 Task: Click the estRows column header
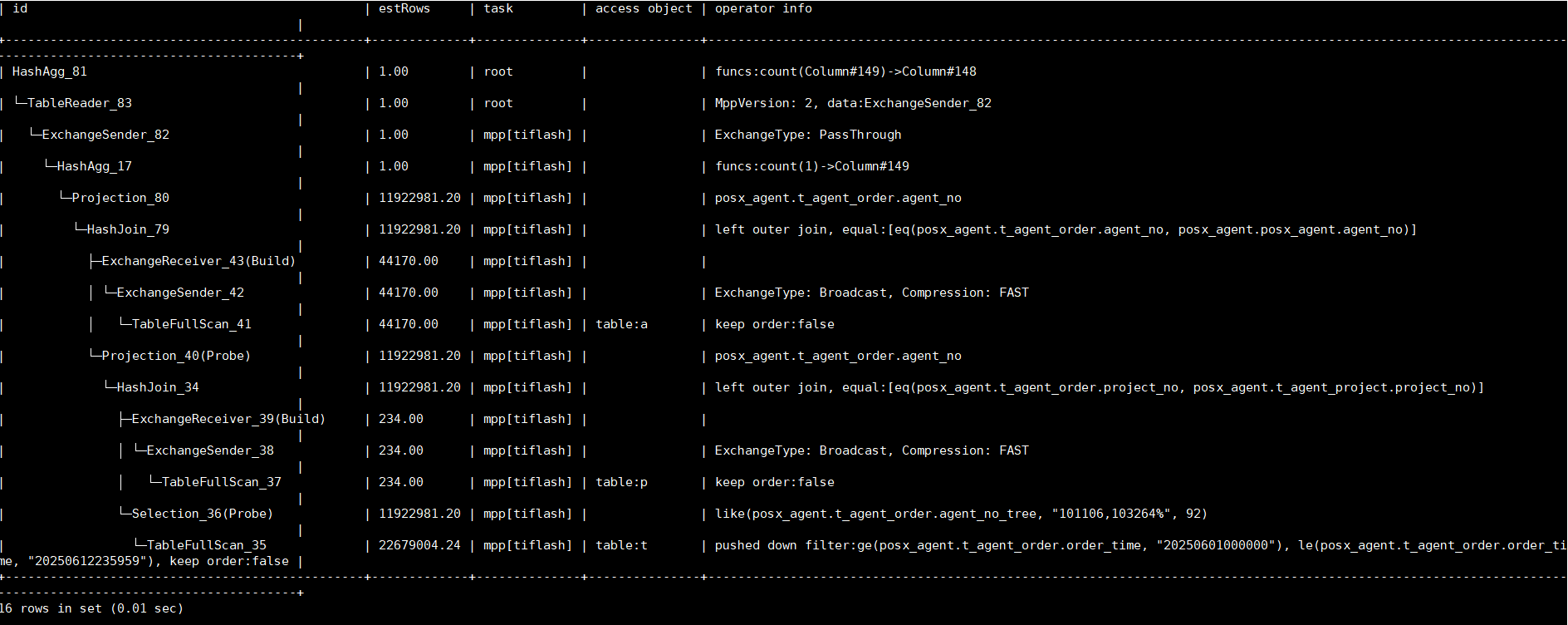coord(404,8)
